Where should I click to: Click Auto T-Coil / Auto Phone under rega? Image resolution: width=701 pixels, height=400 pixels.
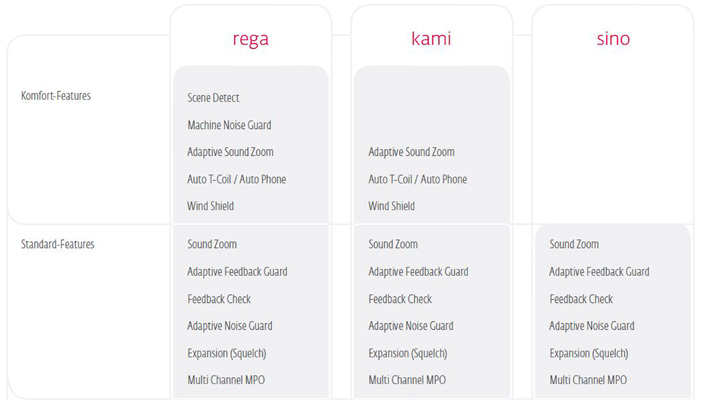236,179
